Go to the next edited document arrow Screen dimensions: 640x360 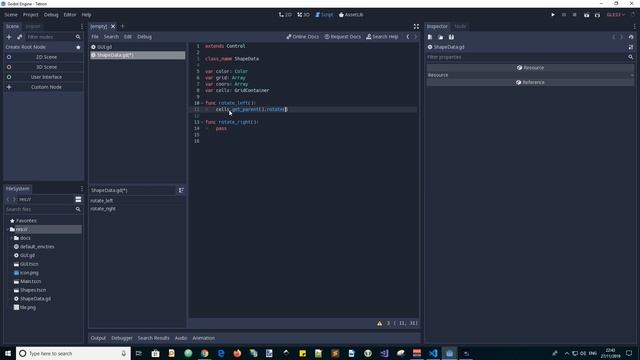tap(416, 37)
